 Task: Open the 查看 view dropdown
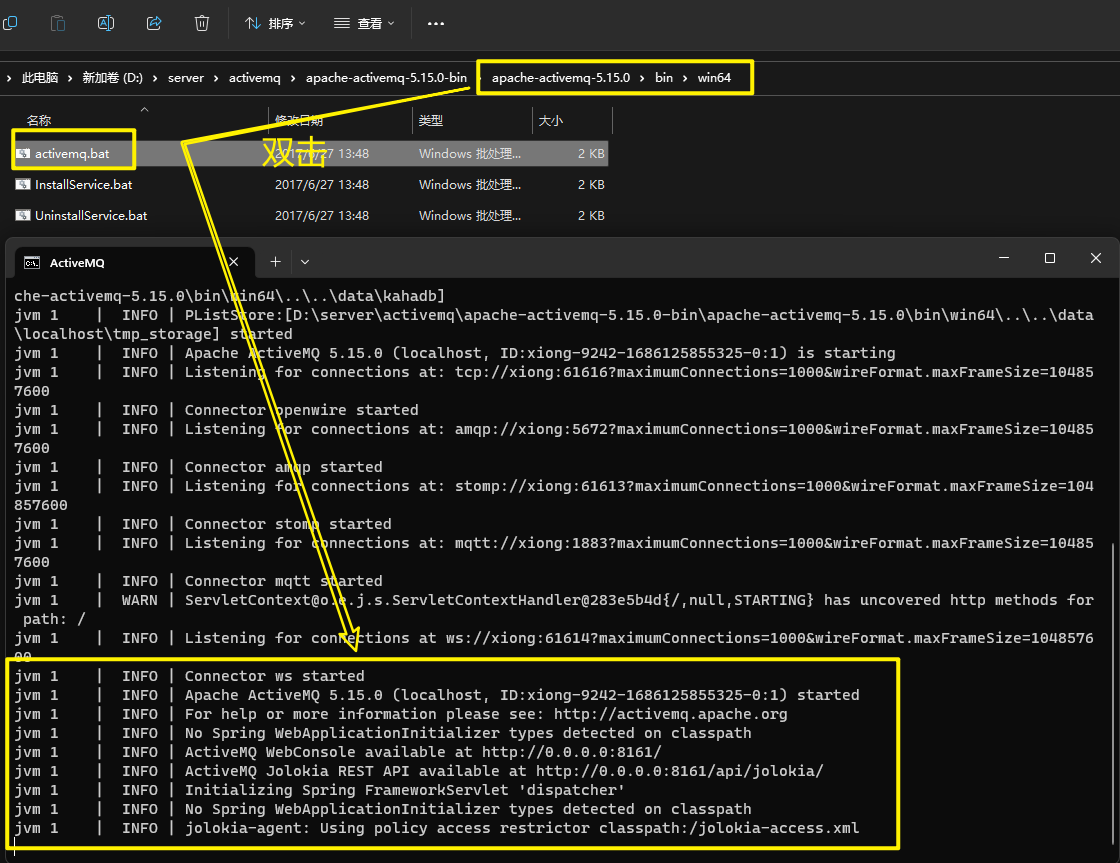click(x=364, y=23)
